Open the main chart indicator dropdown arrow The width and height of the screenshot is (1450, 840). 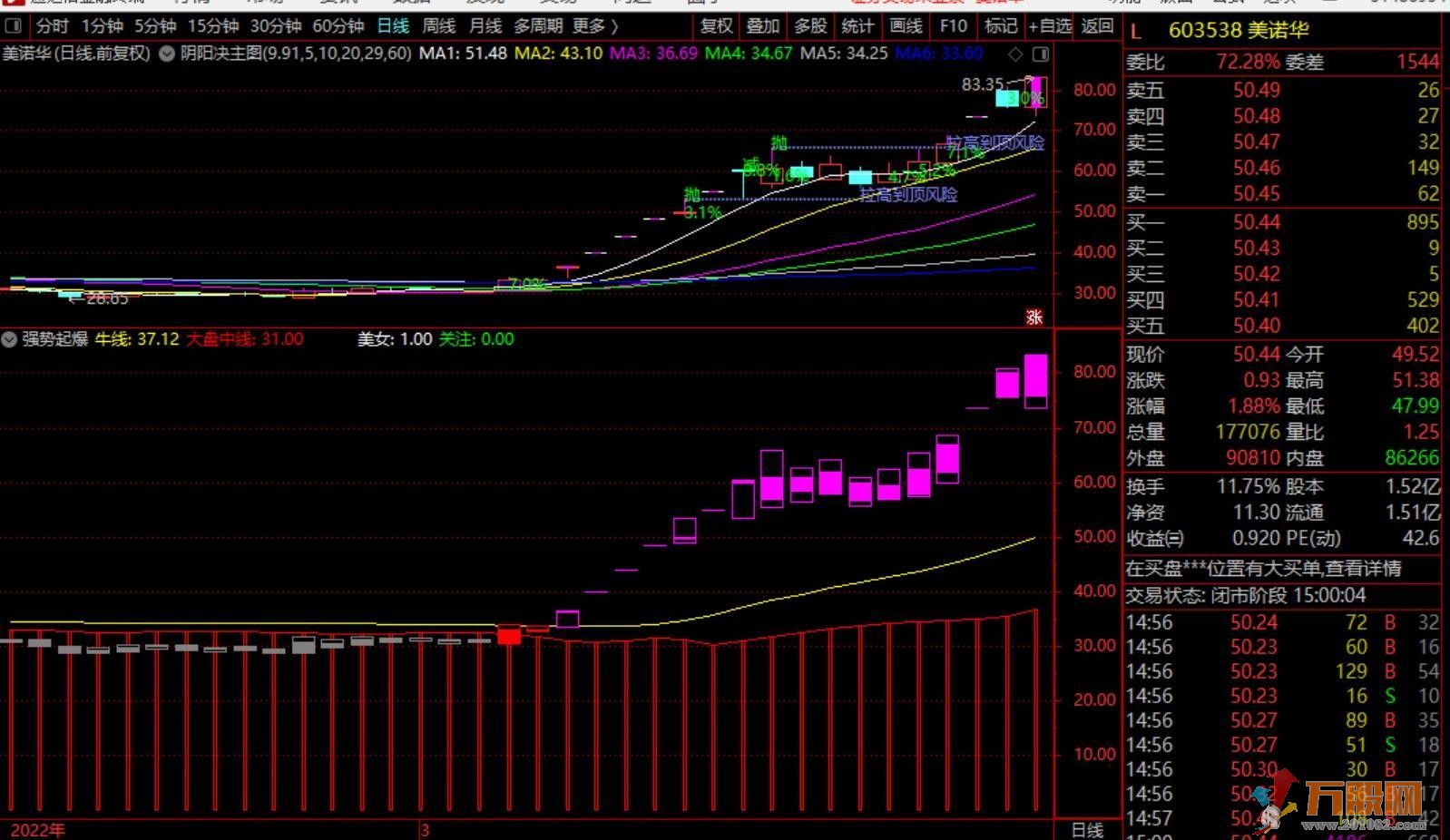(x=167, y=54)
